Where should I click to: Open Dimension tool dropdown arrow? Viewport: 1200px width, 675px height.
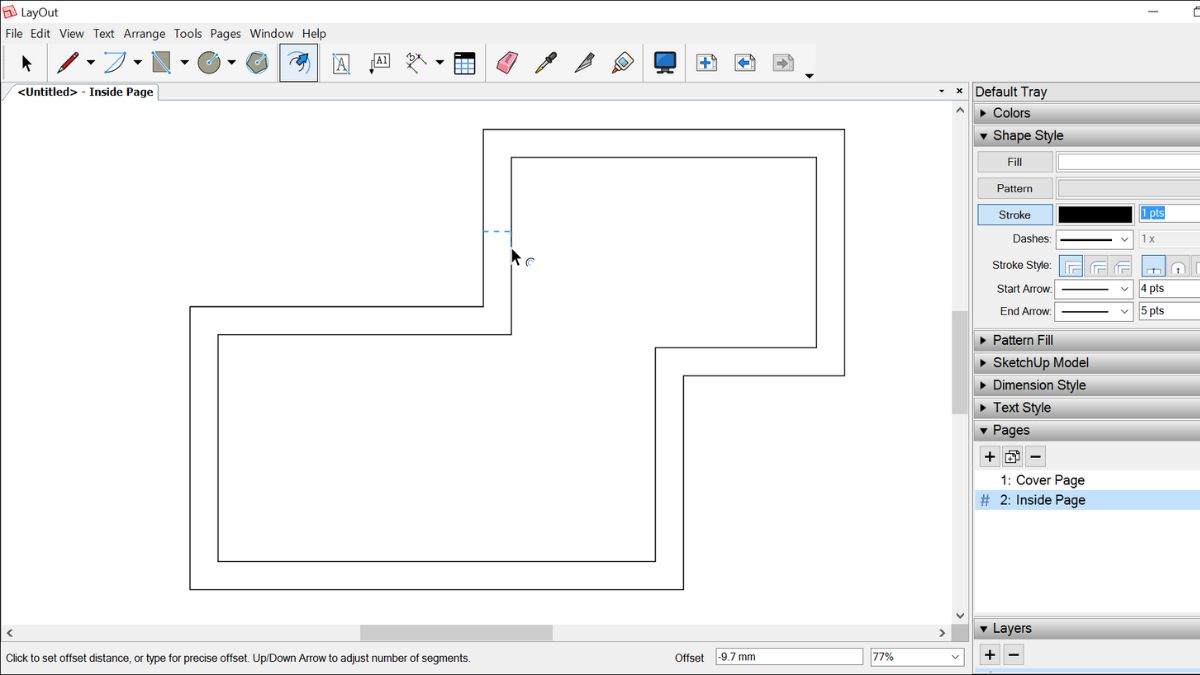(439, 63)
